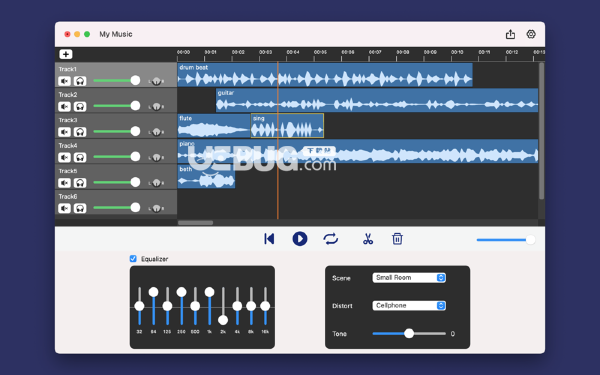The image size is (600, 375).
Task: Click the 64 Hz equalizer band handle
Action: 153,292
